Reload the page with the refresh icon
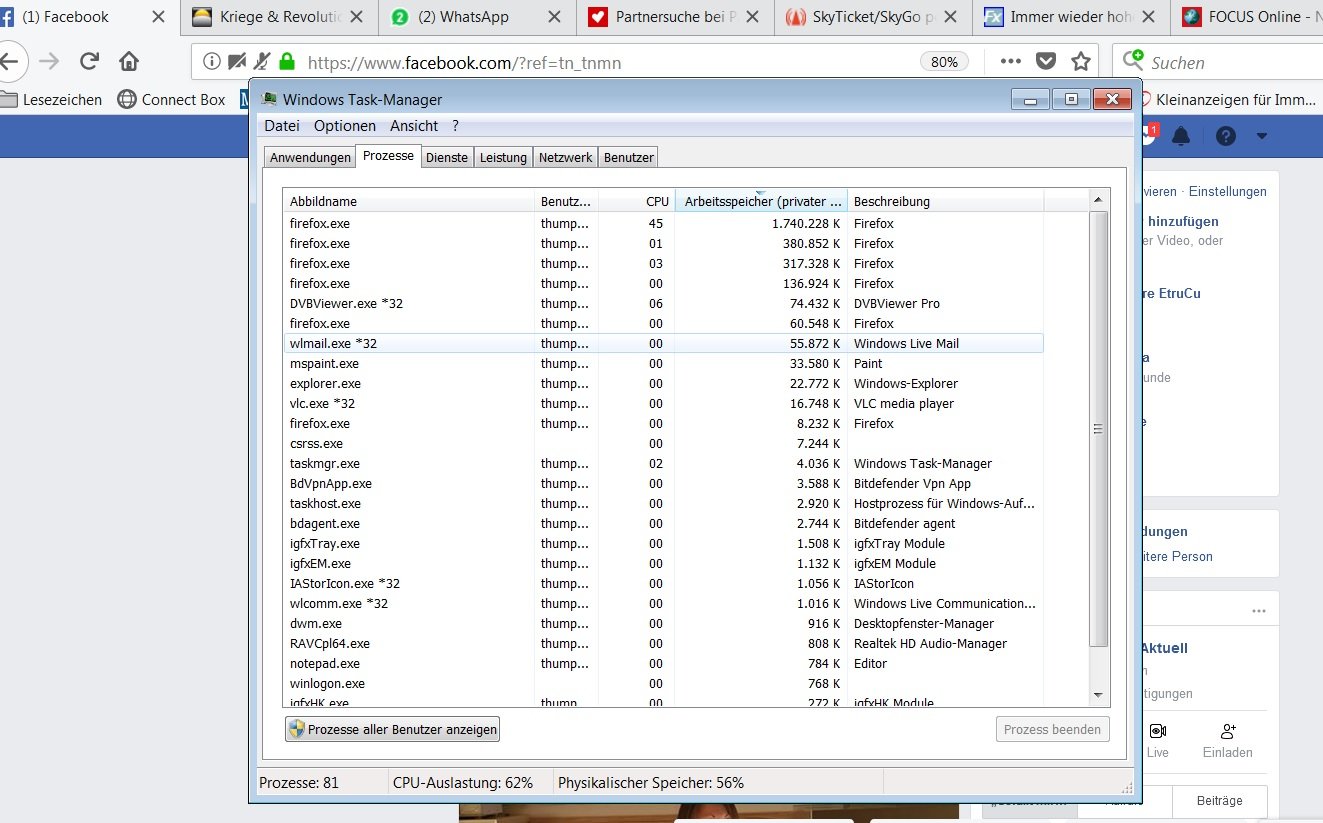Image resolution: width=1323 pixels, height=823 pixels. coord(89,62)
